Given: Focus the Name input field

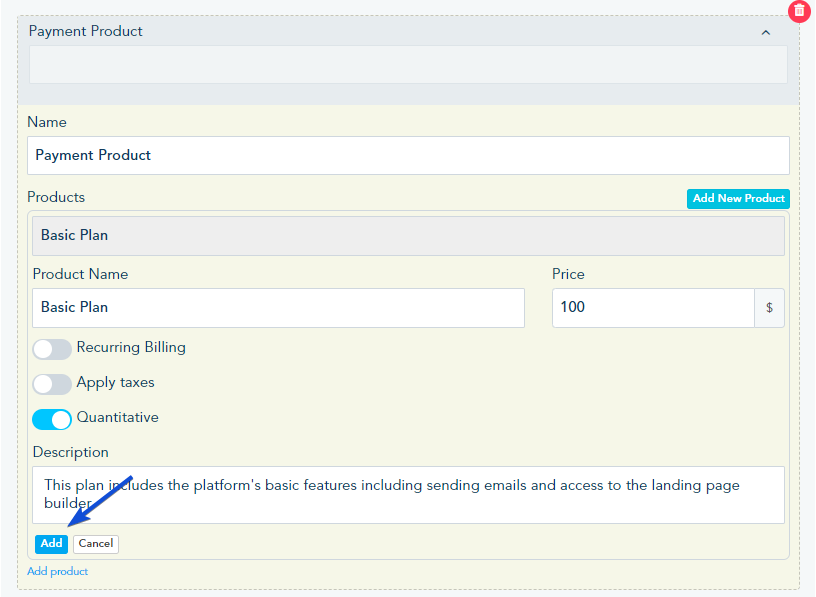Looking at the screenshot, I should pyautogui.click(x=408, y=156).
